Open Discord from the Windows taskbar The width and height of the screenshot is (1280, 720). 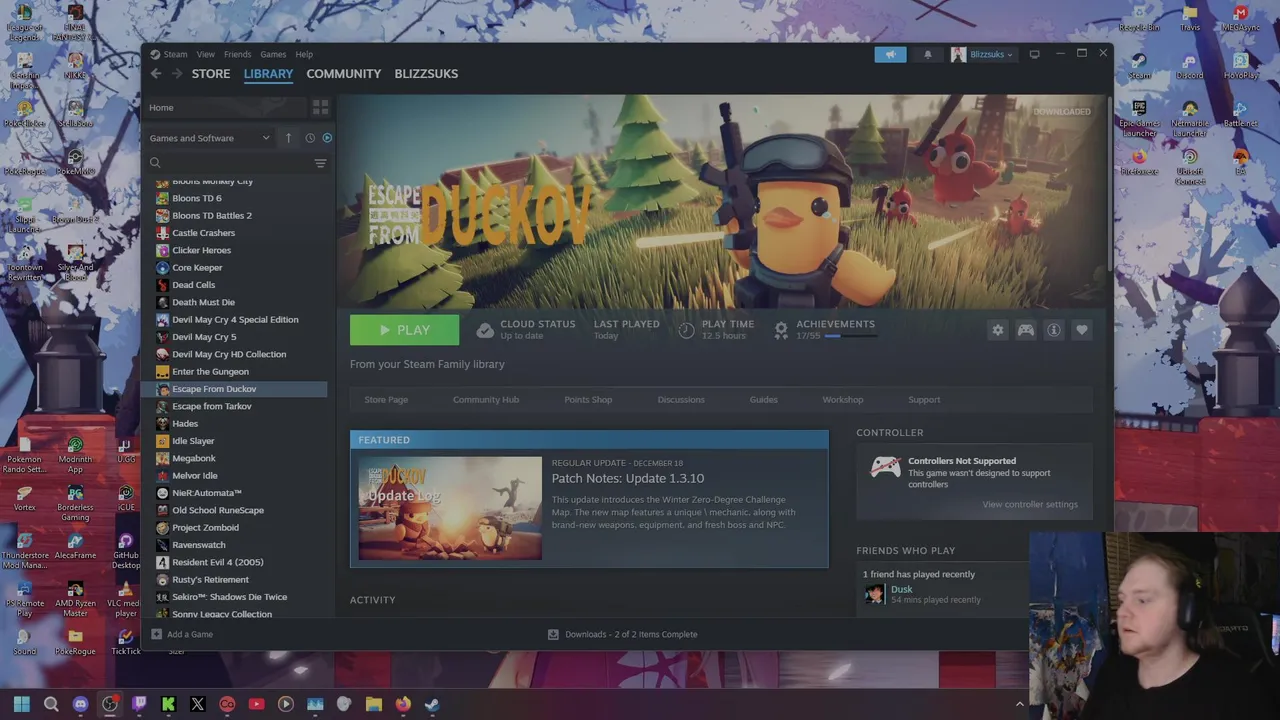(x=81, y=704)
